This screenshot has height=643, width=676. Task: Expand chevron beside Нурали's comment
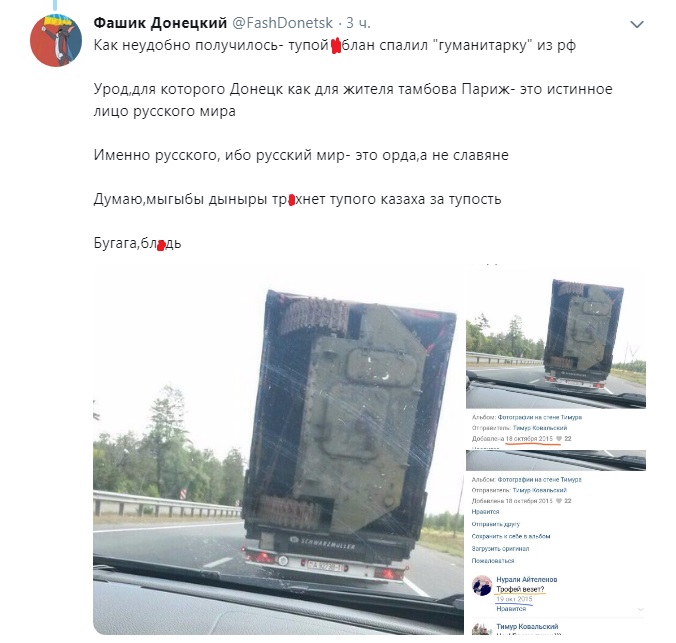[x=640, y=609]
